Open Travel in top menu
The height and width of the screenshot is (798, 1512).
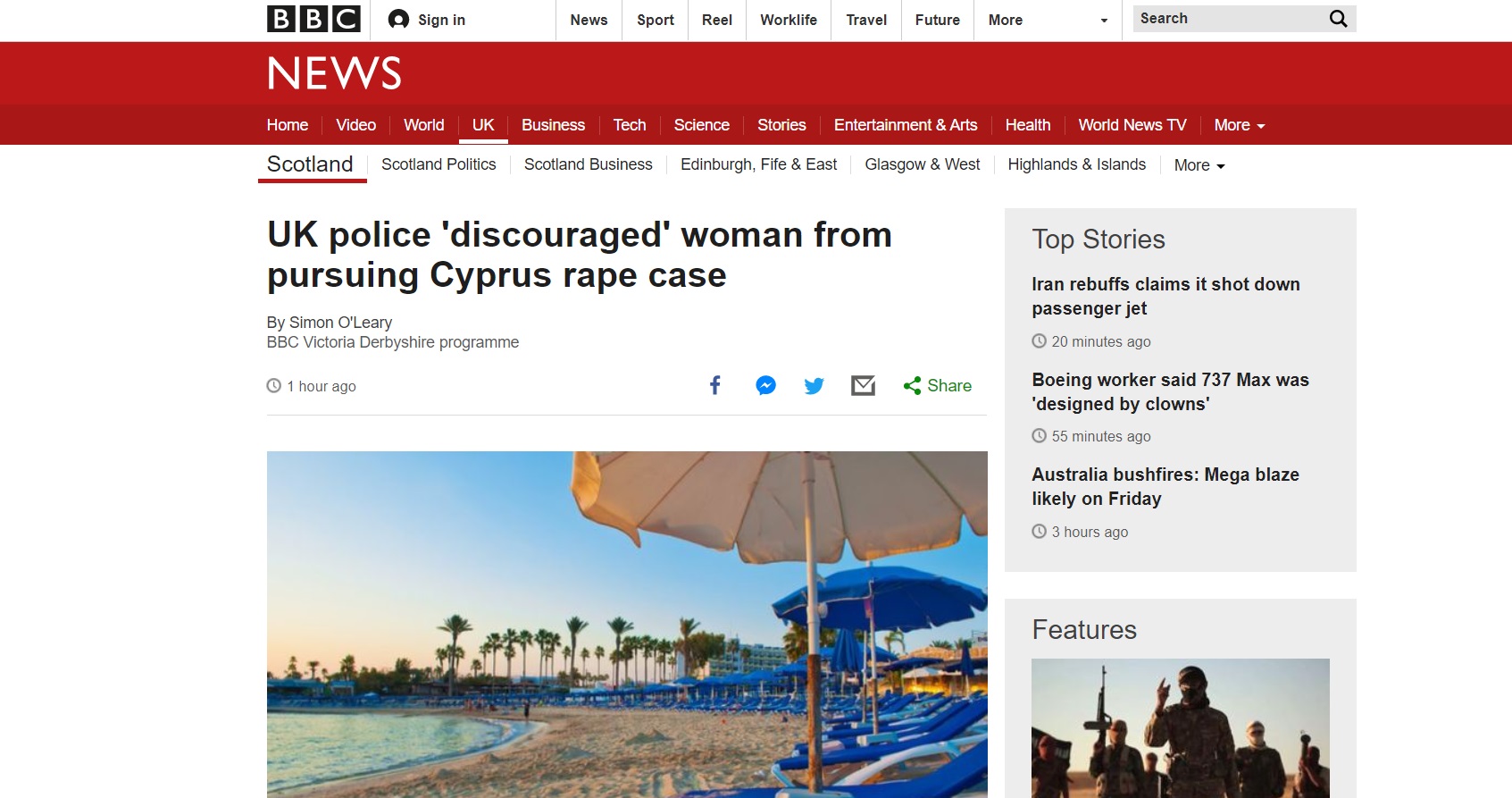pyautogui.click(x=866, y=20)
